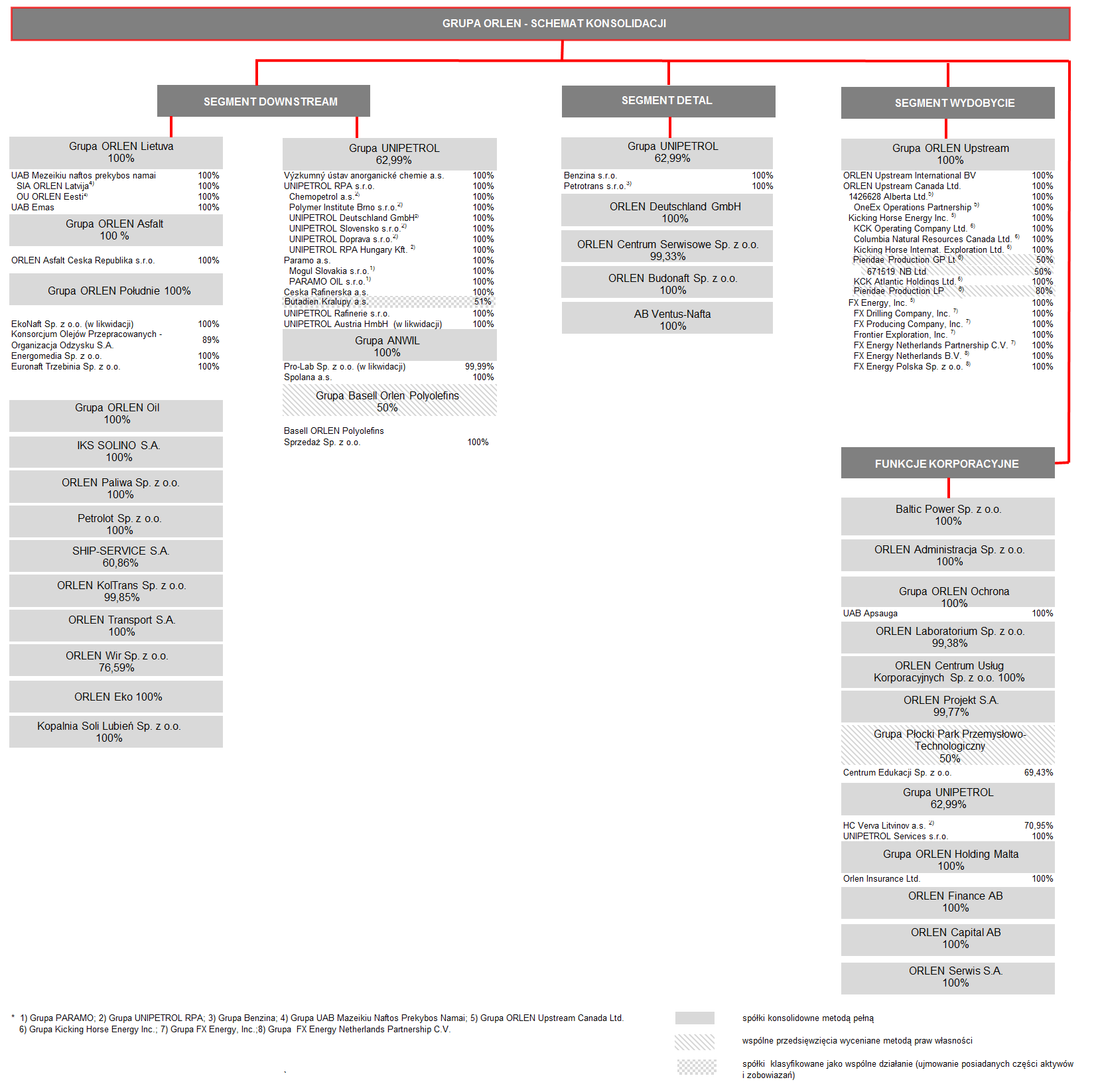Click Grupa ORLEN Lietuva 100% box
This screenshot has width=1098, height=1092.
(116, 152)
